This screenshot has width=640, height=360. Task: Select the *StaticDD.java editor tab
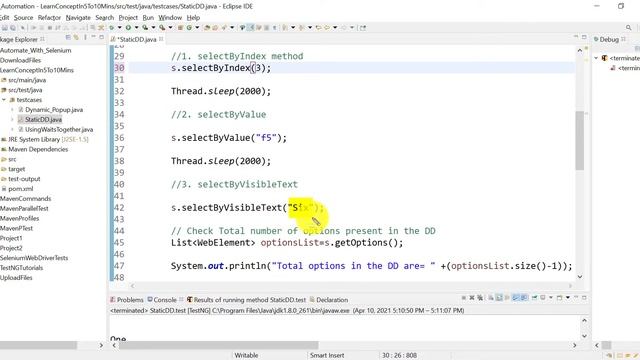tap(137, 39)
